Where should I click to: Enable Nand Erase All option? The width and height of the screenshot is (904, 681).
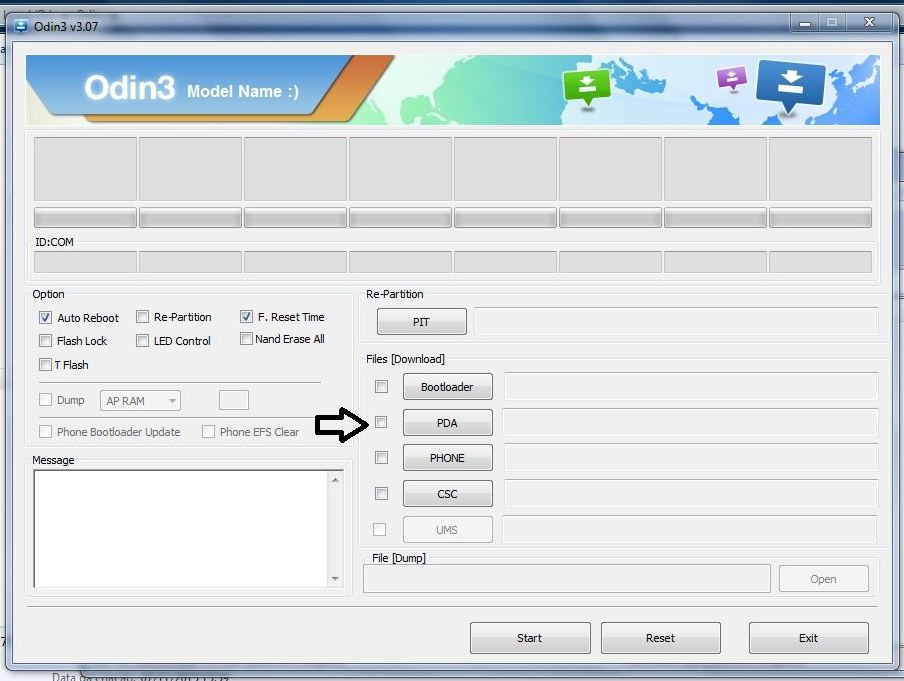pyautogui.click(x=247, y=339)
